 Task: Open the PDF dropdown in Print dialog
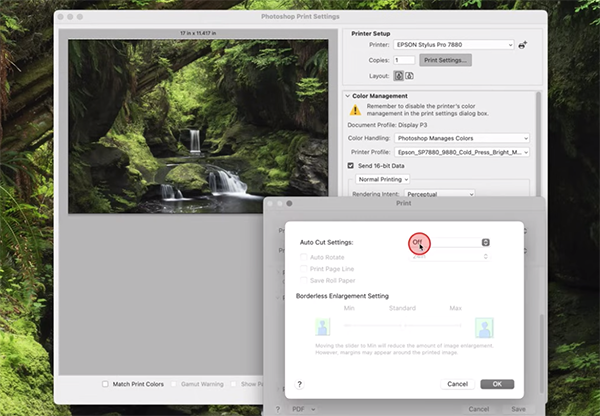(303, 409)
